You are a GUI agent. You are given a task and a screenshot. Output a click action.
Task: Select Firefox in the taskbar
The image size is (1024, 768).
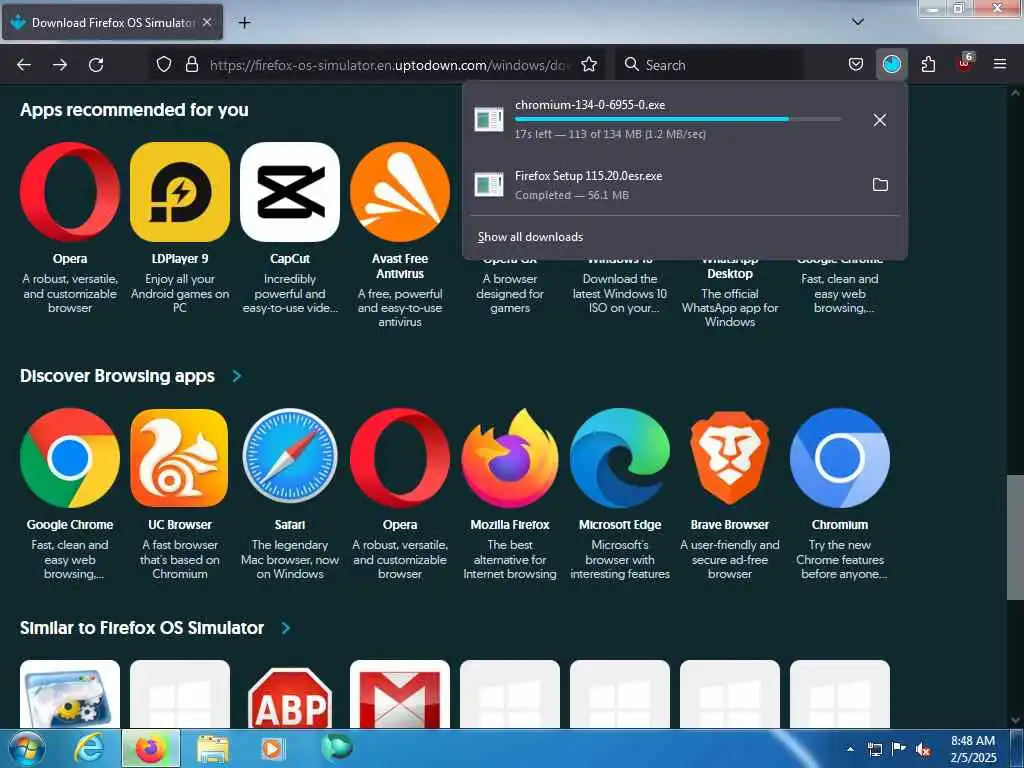(x=151, y=749)
